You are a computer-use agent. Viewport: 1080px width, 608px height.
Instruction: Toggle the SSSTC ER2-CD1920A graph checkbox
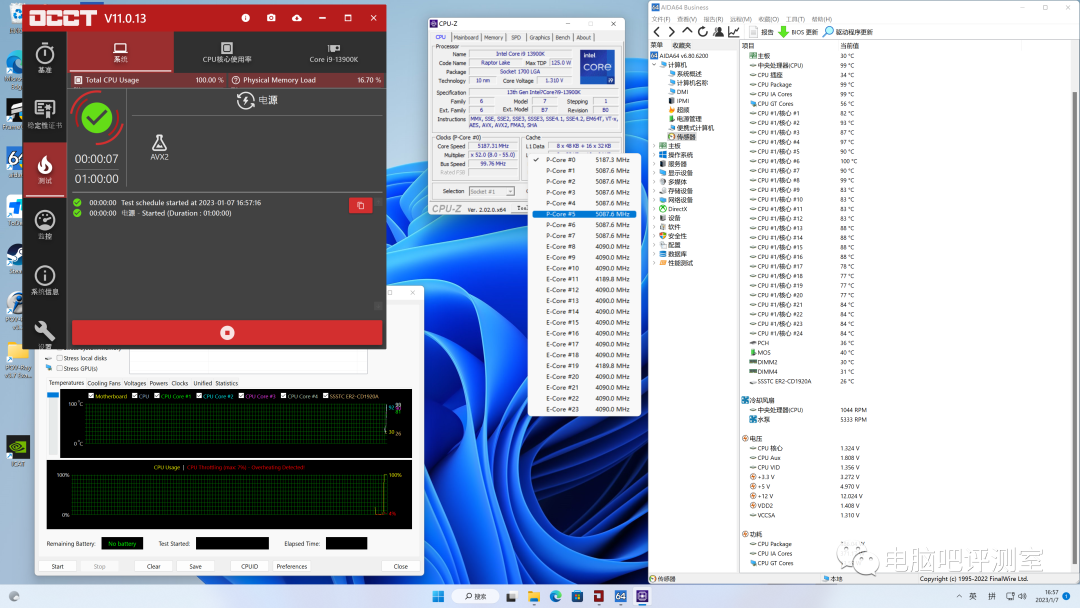tap(325, 396)
